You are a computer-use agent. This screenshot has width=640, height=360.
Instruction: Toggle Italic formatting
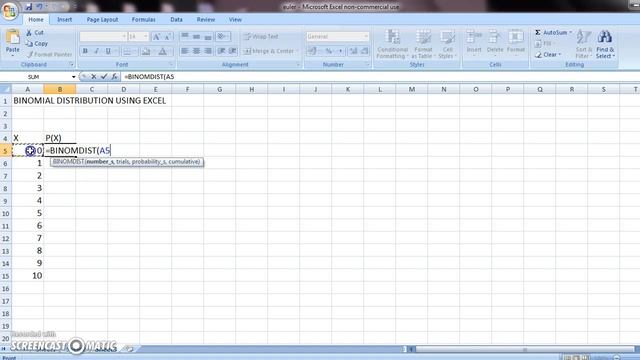pyautogui.click(x=97, y=51)
